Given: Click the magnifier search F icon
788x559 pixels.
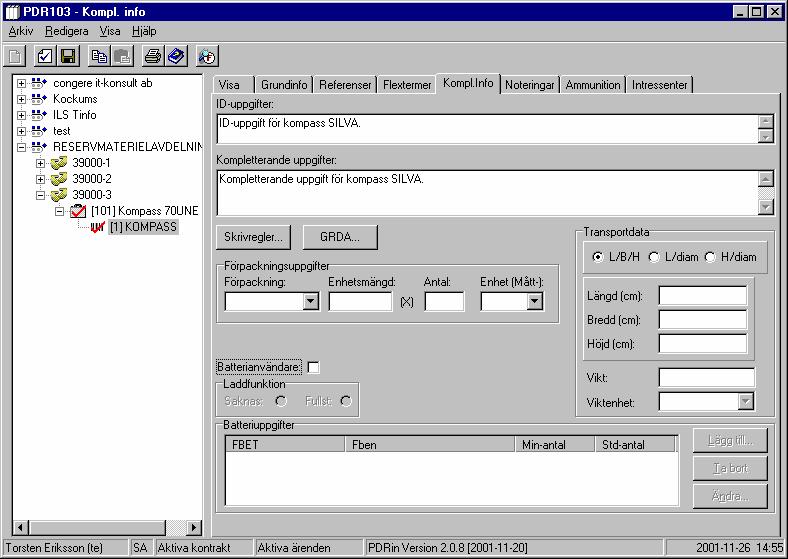Looking at the screenshot, I should point(207,56).
